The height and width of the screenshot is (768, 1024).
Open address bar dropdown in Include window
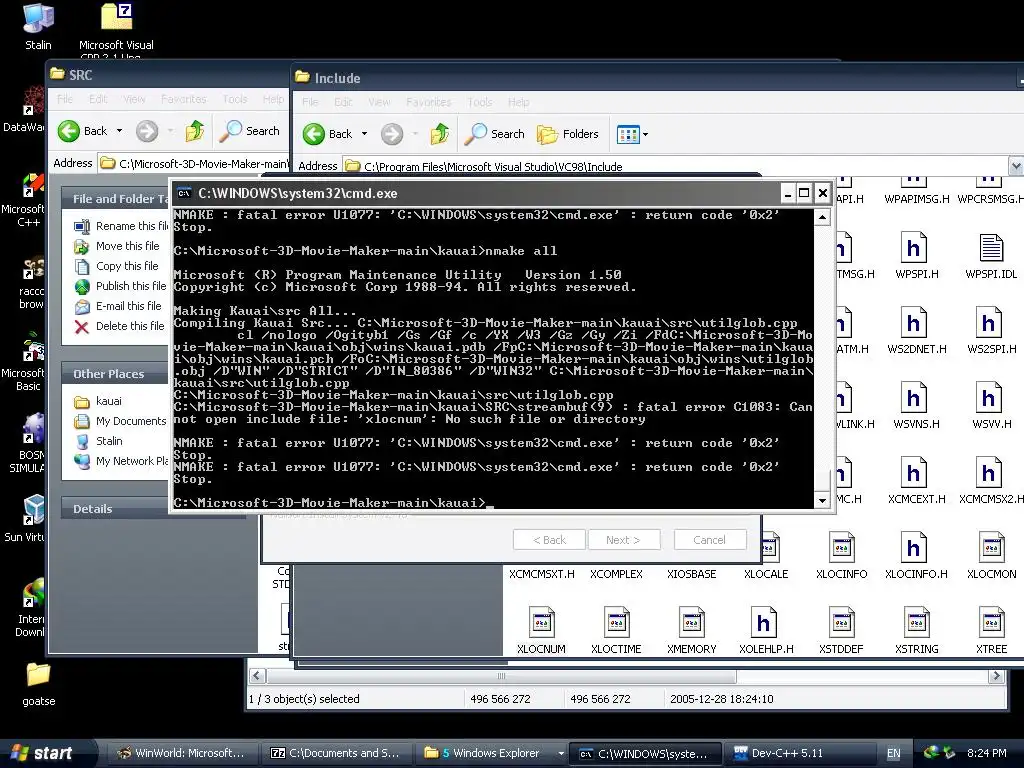tap(1016, 166)
